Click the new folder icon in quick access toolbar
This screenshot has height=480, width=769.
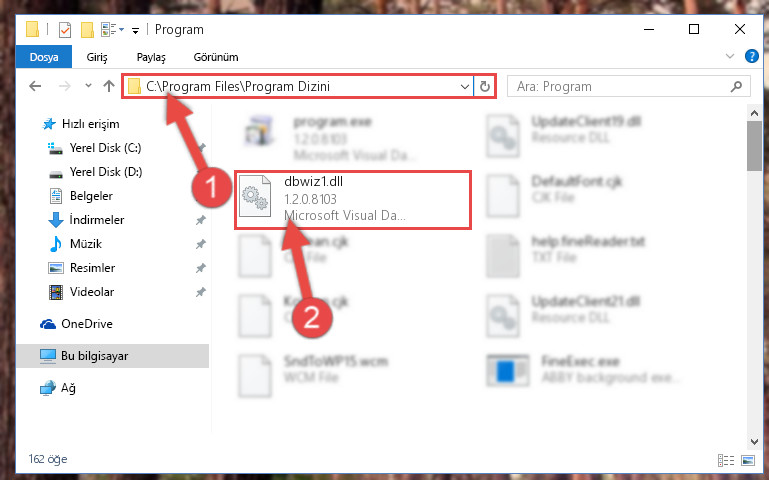87,30
